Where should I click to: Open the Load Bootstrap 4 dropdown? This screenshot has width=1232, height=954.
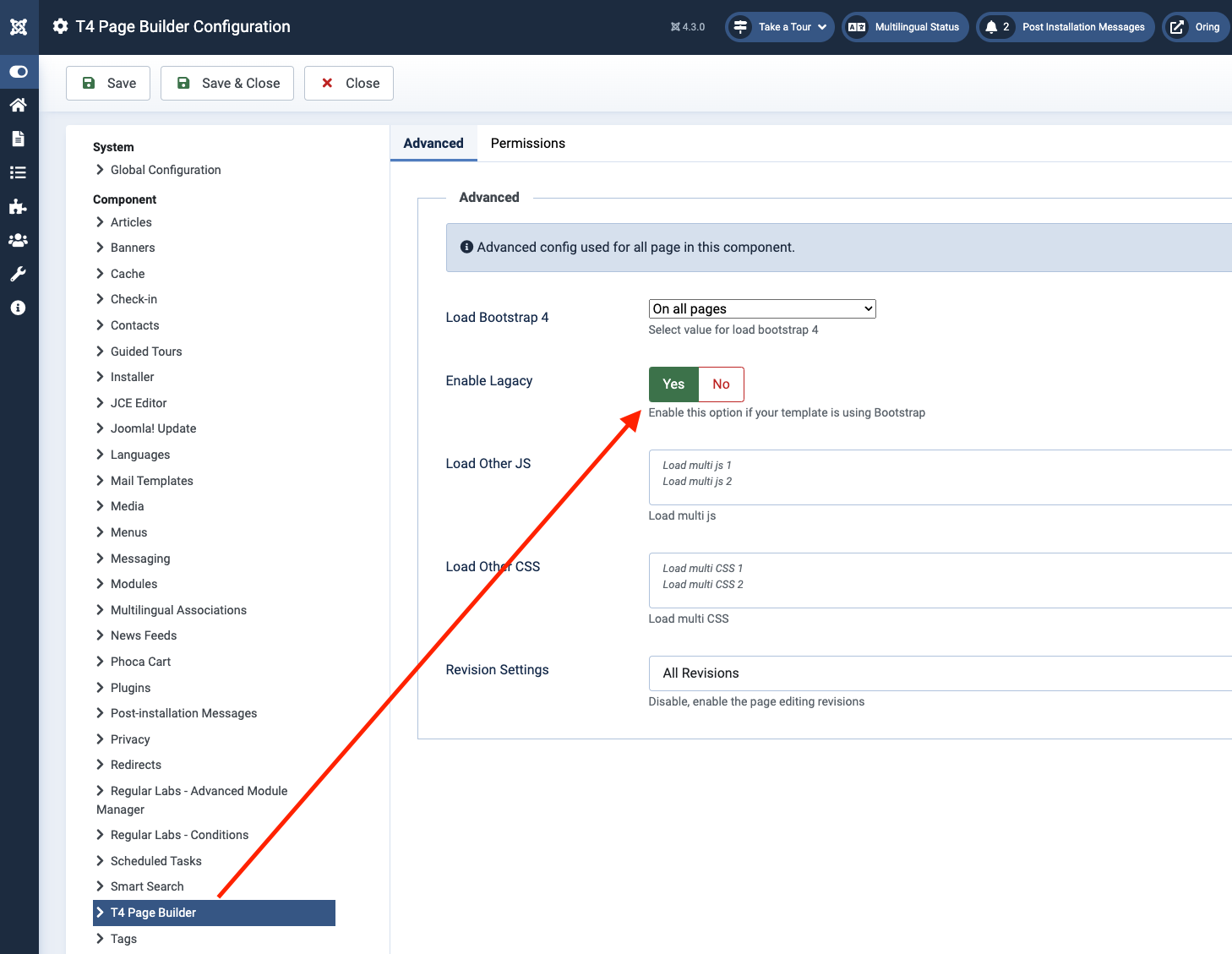(x=761, y=309)
